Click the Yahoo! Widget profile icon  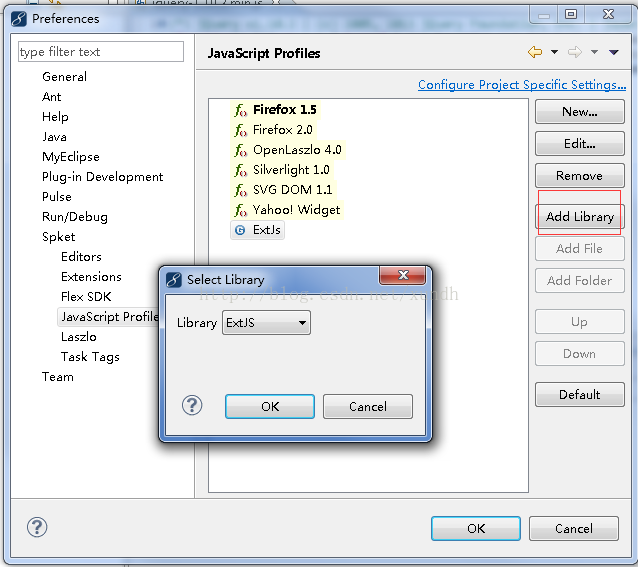240,210
